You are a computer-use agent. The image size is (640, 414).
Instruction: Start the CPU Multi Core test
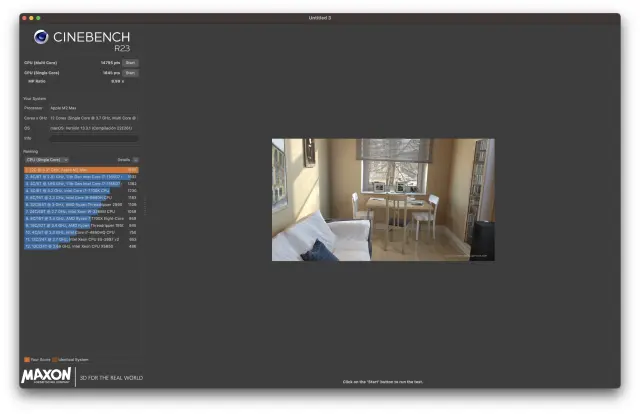(x=130, y=62)
